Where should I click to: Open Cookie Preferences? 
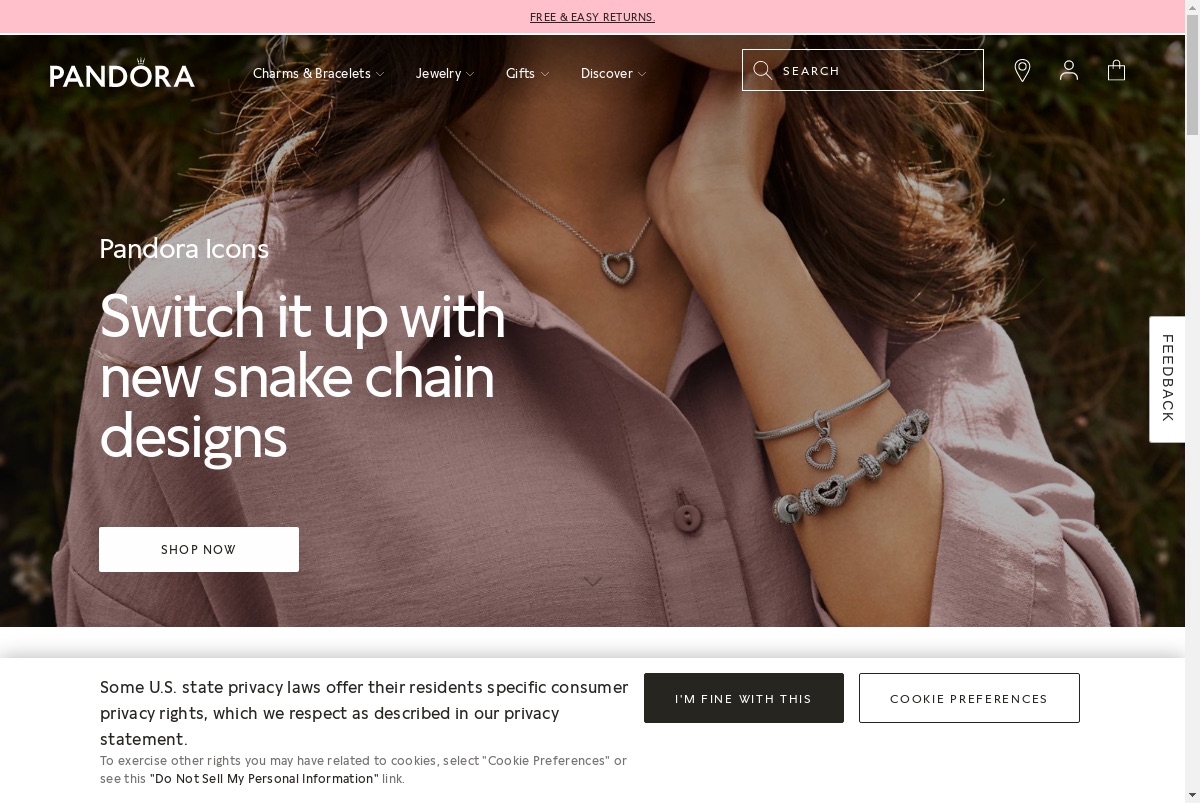coord(969,698)
